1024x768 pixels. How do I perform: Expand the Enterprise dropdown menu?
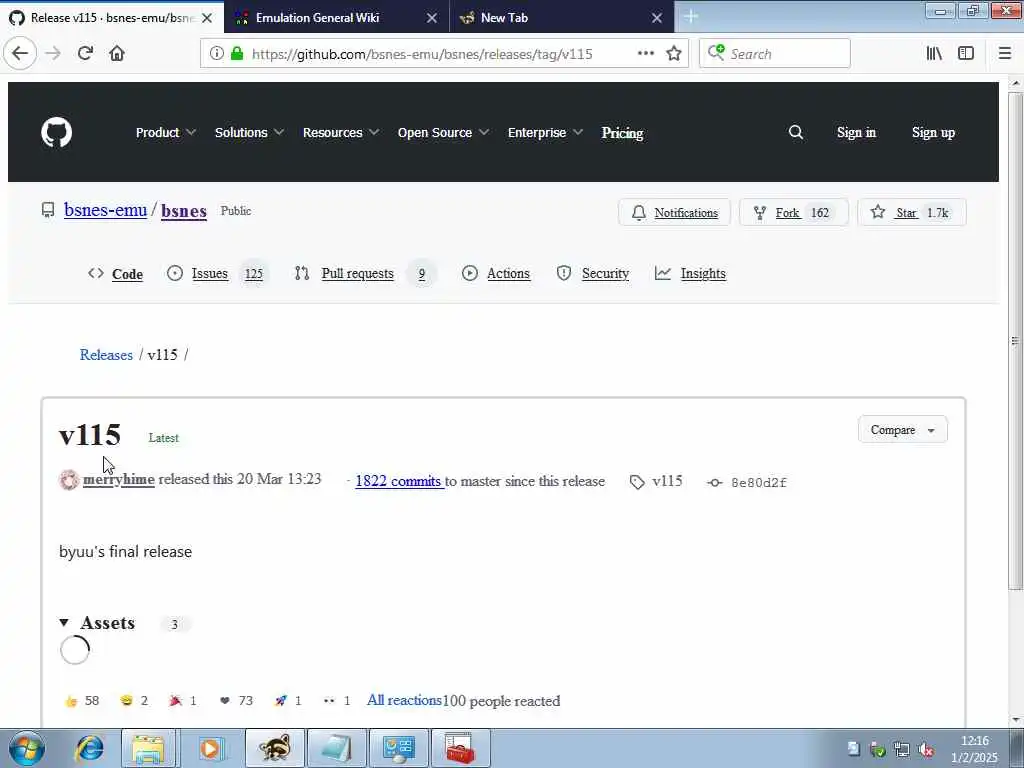[x=545, y=133]
